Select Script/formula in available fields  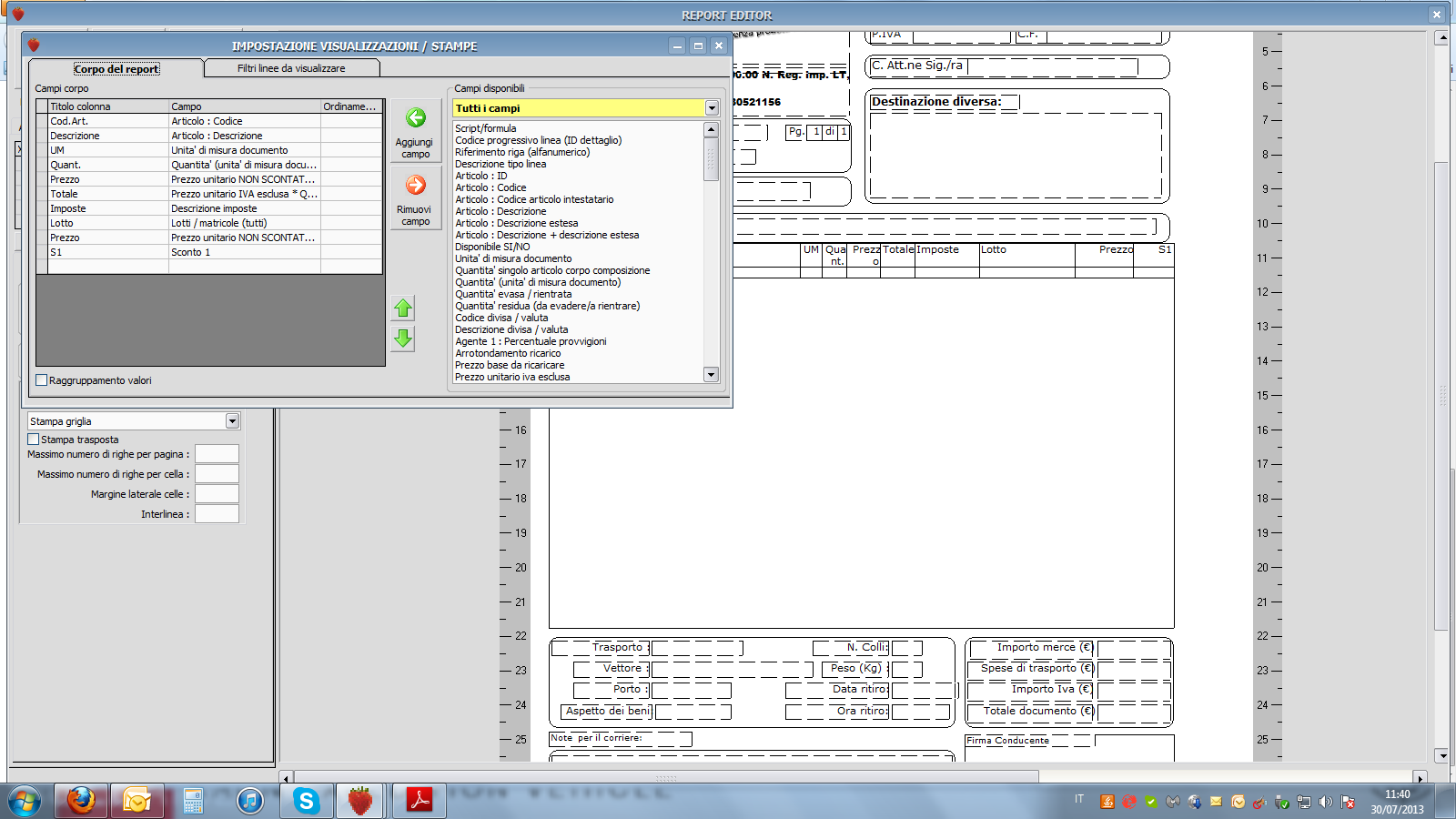pyautogui.click(x=485, y=128)
